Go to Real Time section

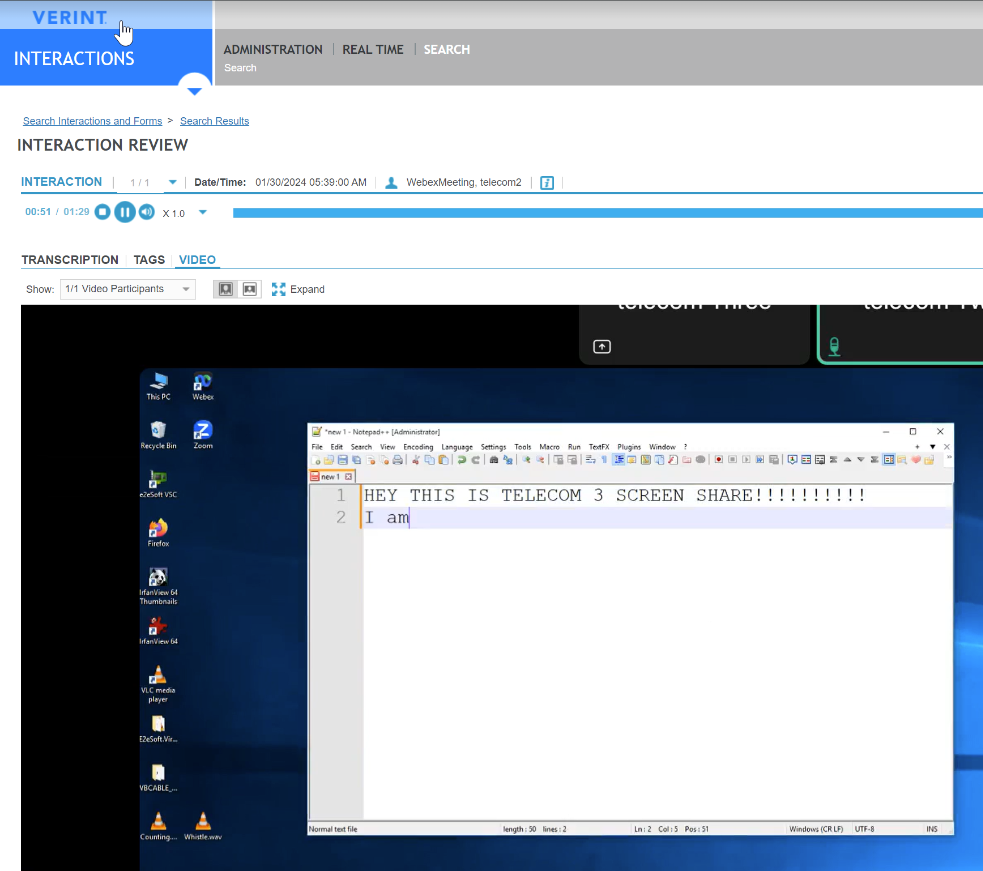(373, 50)
